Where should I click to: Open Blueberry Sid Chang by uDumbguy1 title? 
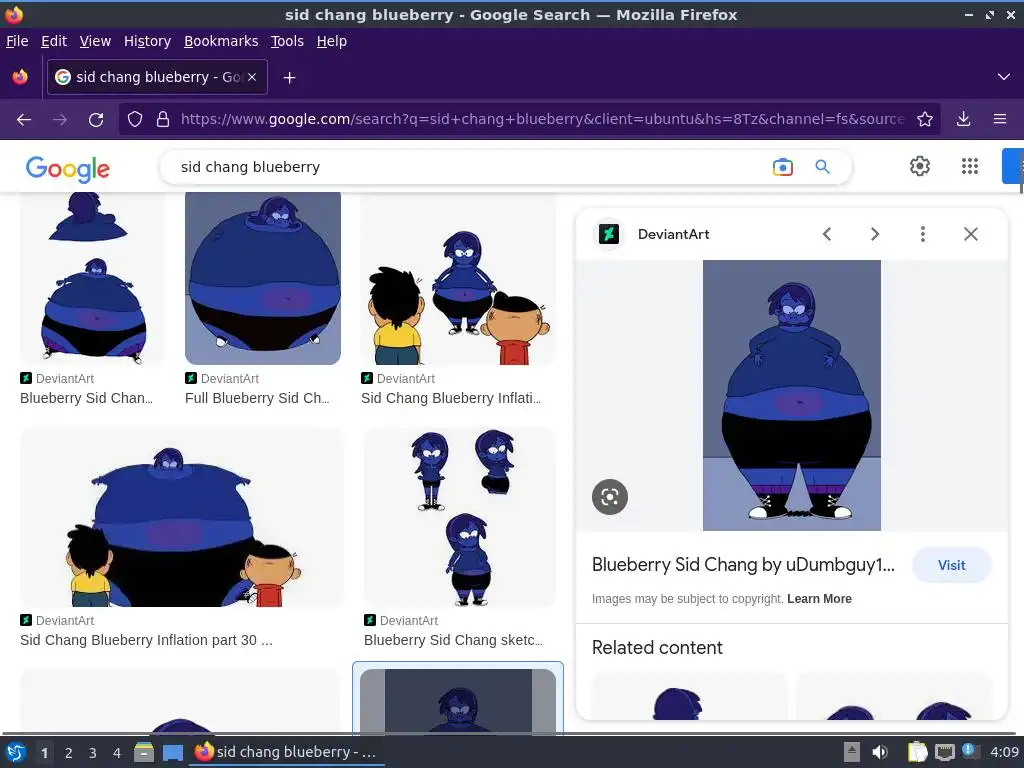click(743, 564)
